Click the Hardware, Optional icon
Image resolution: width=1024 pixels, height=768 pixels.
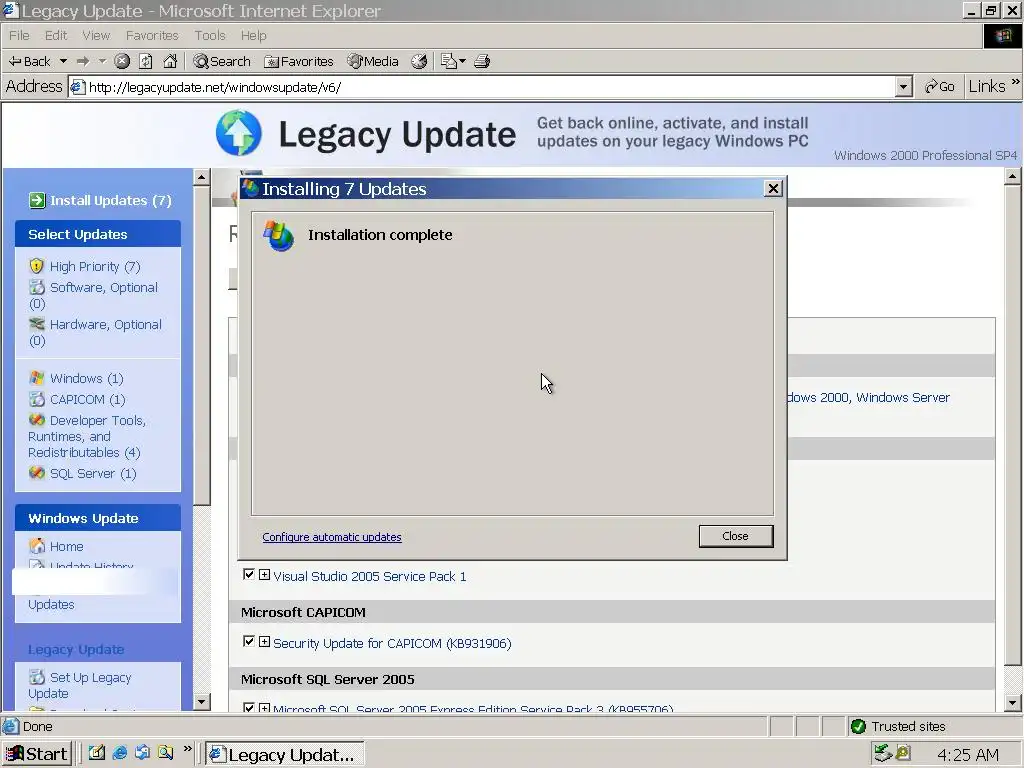37,324
